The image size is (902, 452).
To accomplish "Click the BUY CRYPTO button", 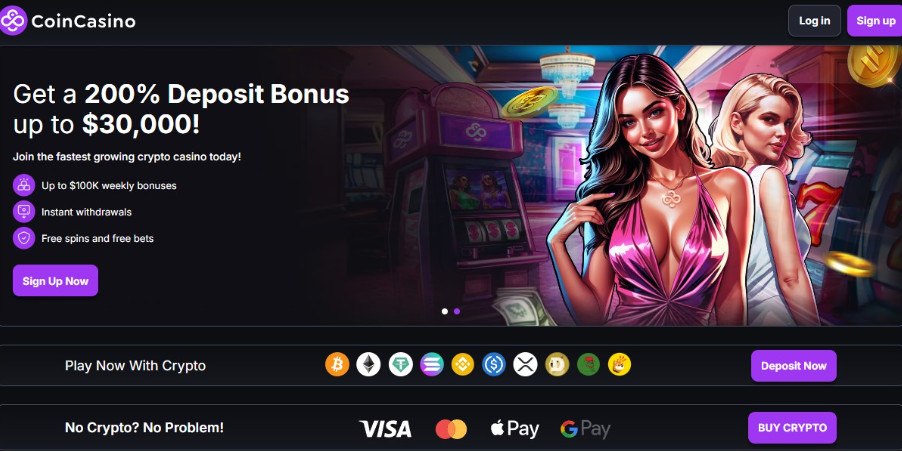I will point(792,428).
